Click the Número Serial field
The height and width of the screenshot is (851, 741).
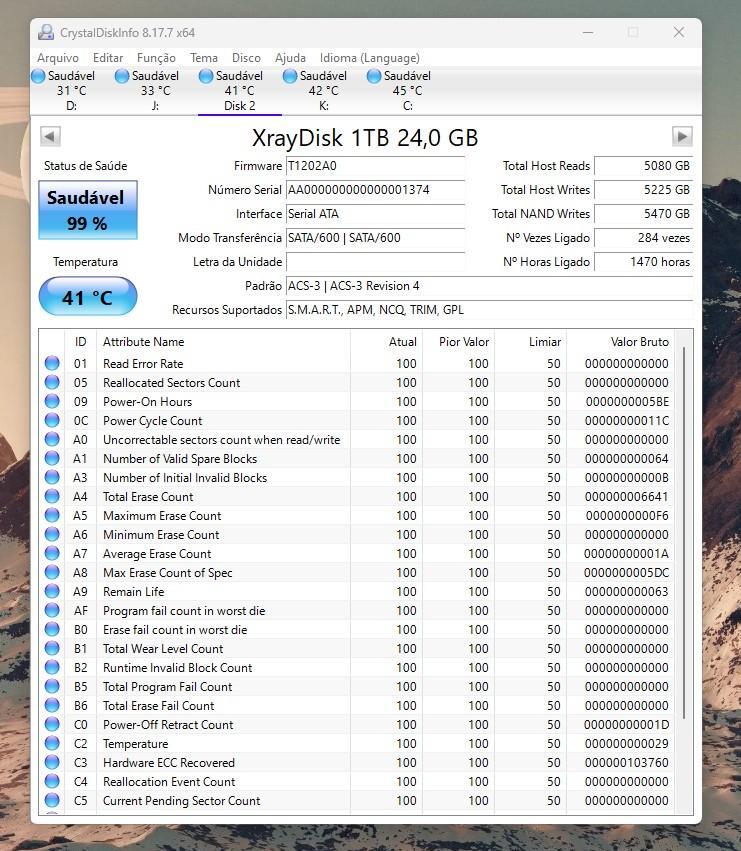[375, 190]
